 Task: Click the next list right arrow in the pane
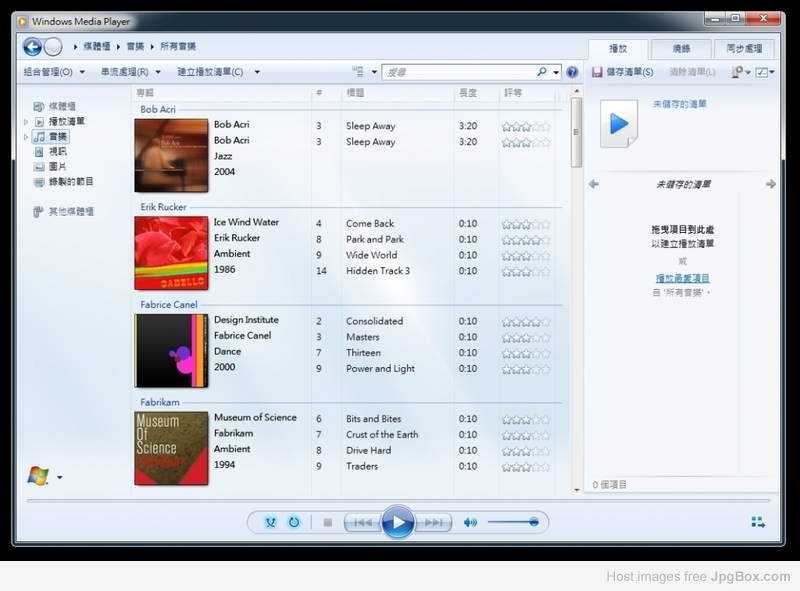(x=771, y=184)
